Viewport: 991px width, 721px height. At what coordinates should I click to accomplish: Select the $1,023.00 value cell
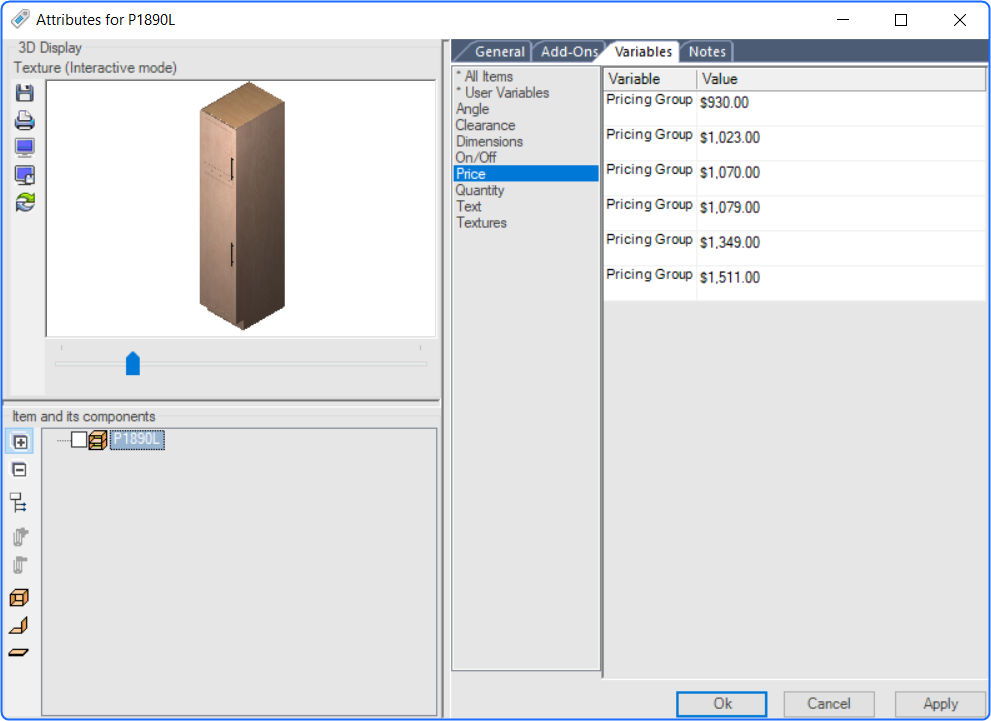coord(841,143)
